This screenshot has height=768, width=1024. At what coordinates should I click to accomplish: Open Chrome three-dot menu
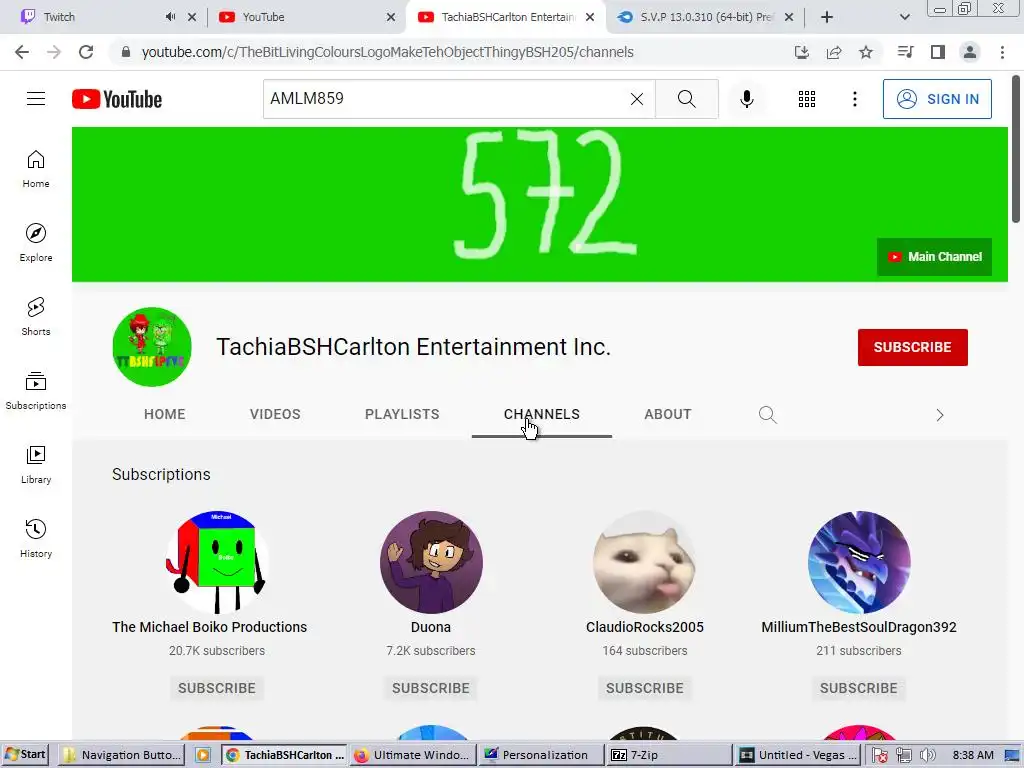(x=1002, y=52)
